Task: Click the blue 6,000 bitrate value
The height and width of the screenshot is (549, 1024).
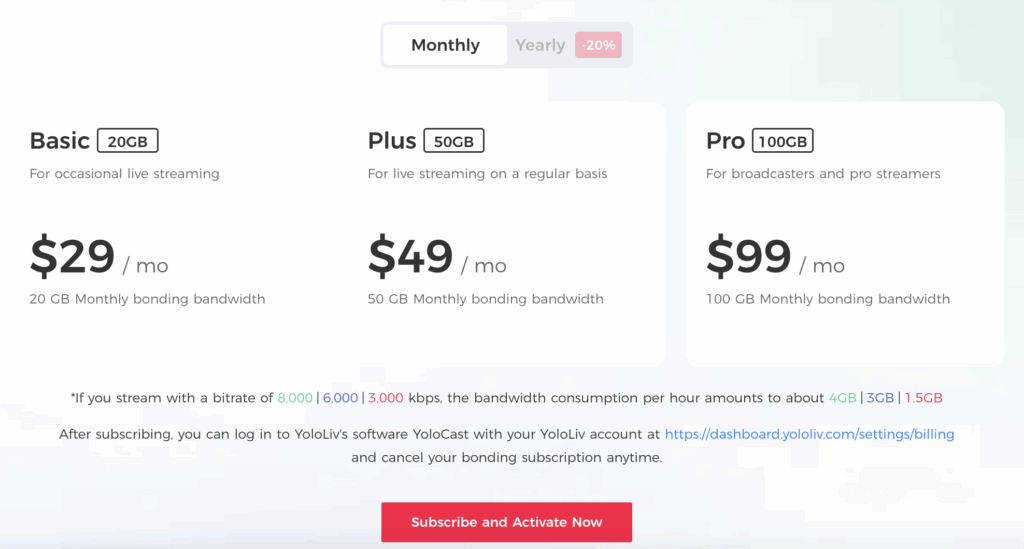Action: [x=340, y=398]
